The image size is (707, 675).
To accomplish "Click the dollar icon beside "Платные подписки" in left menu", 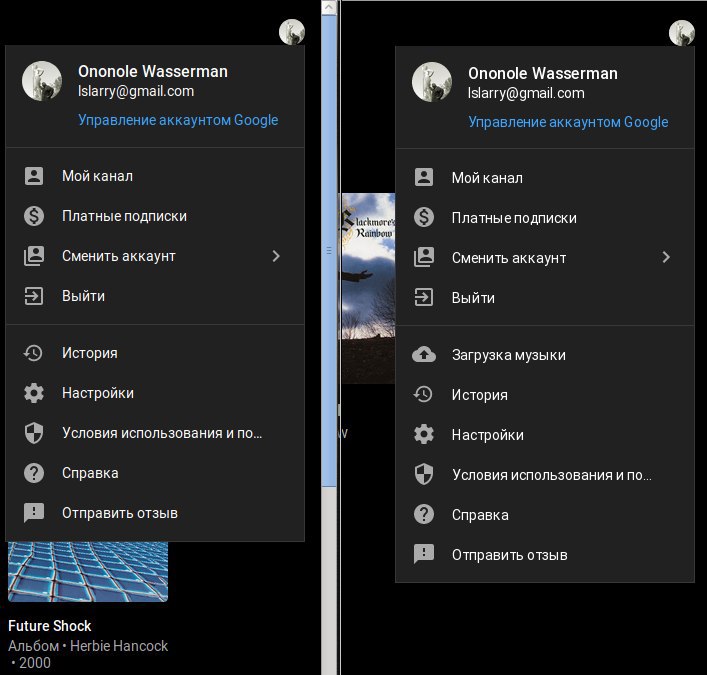I will [x=34, y=216].
